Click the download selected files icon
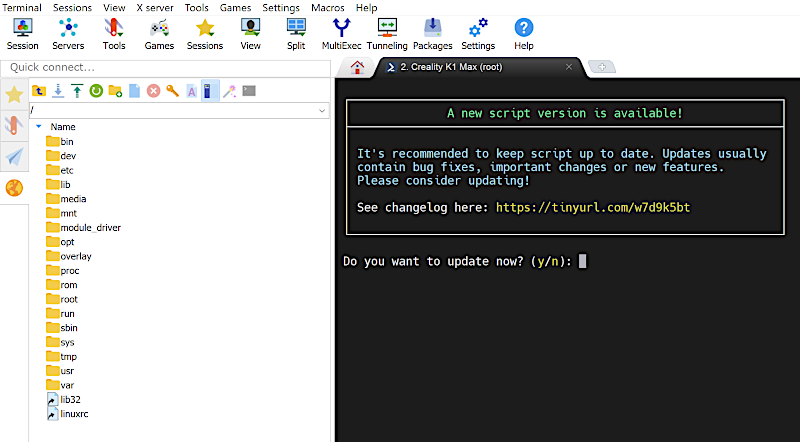 58,91
